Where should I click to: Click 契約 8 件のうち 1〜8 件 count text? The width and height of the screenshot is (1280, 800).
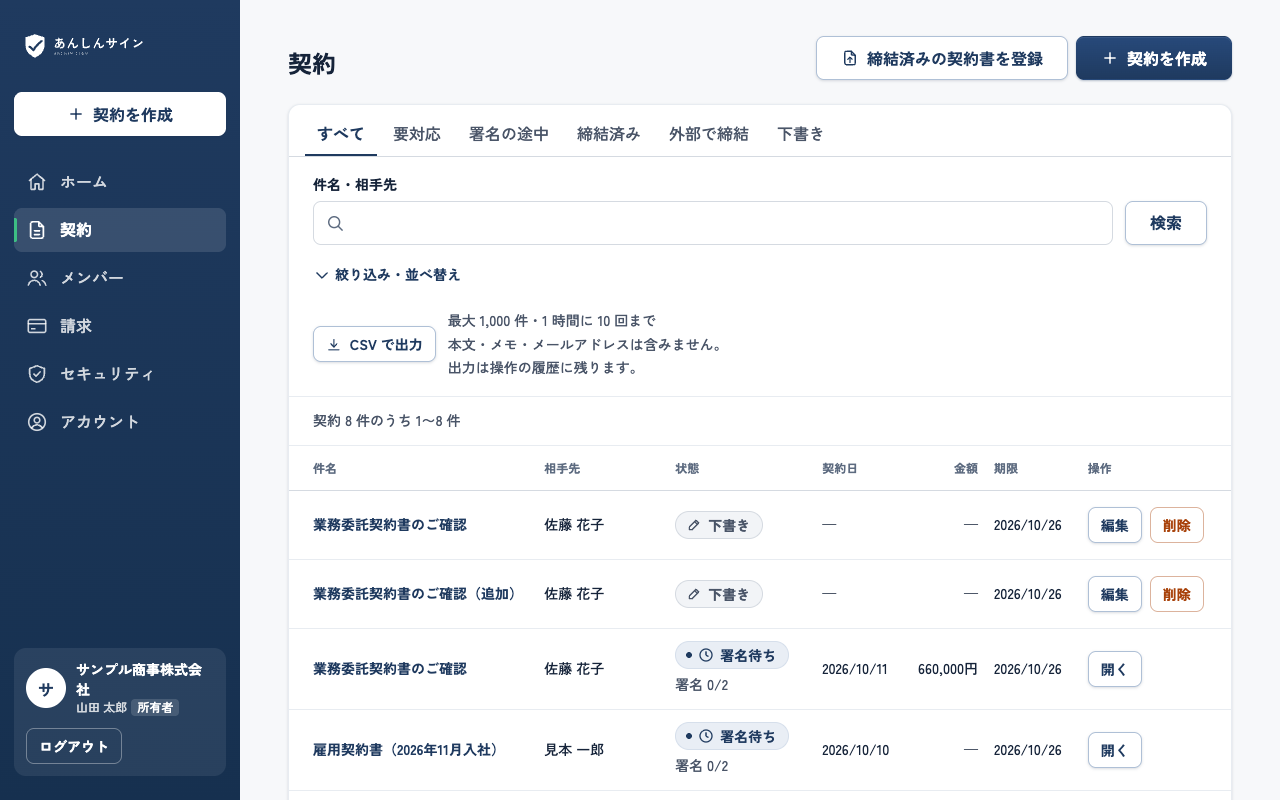coord(387,421)
